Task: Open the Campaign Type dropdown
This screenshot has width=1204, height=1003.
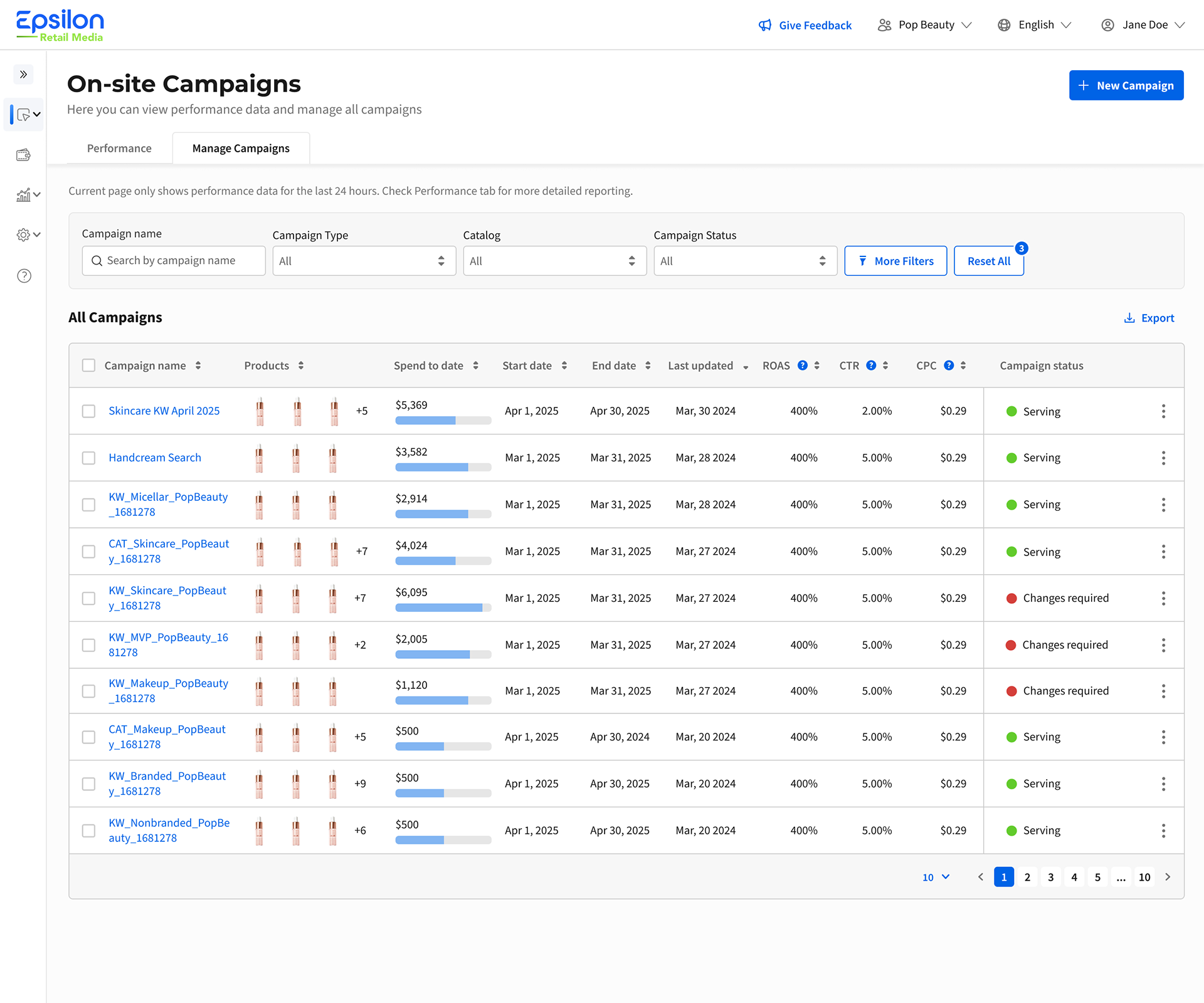Action: click(x=364, y=261)
